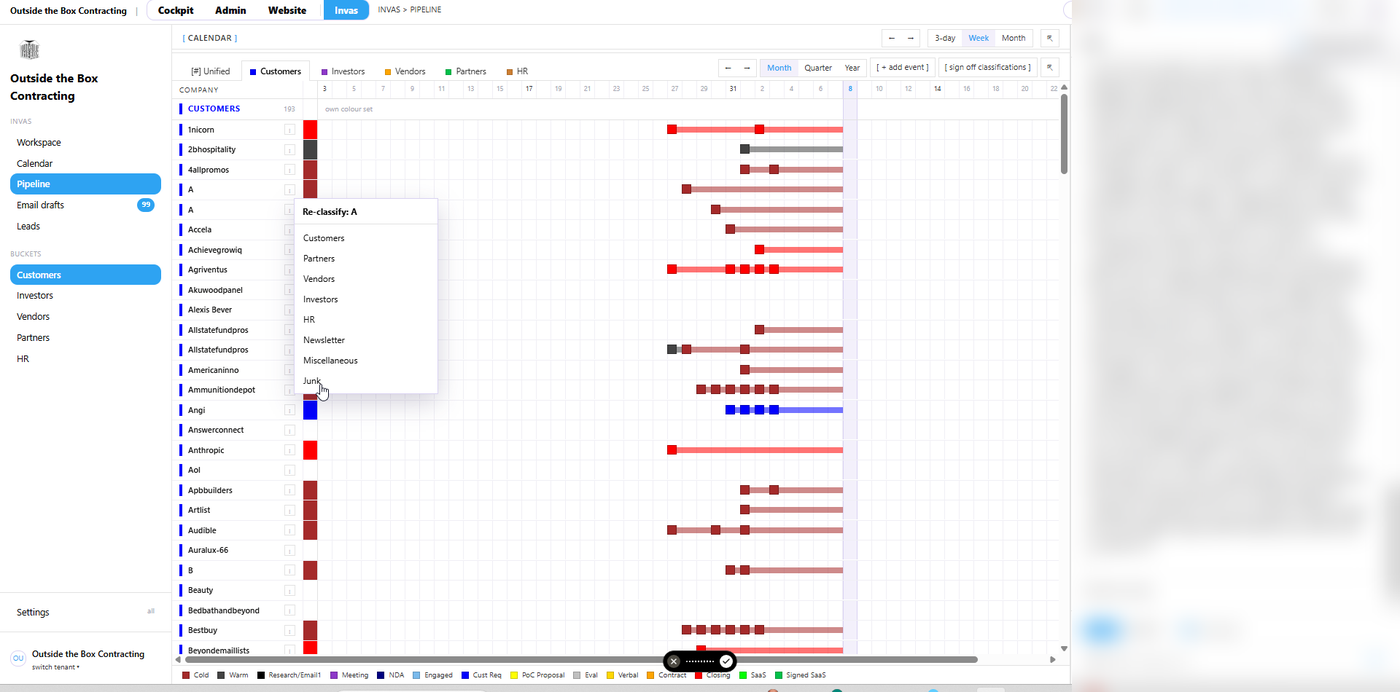Click the expand icon next to calendar Month
The image size is (1400, 692).
coord(1050,38)
